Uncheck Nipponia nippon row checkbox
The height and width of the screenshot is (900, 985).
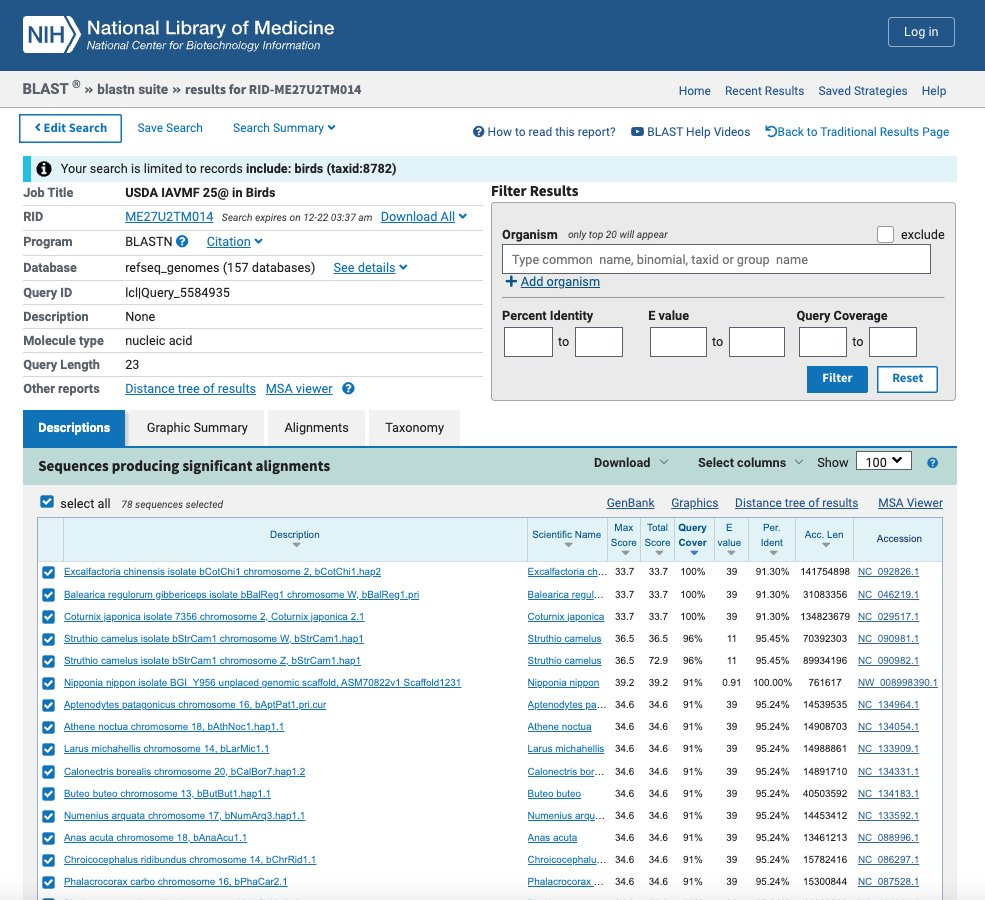[48, 683]
